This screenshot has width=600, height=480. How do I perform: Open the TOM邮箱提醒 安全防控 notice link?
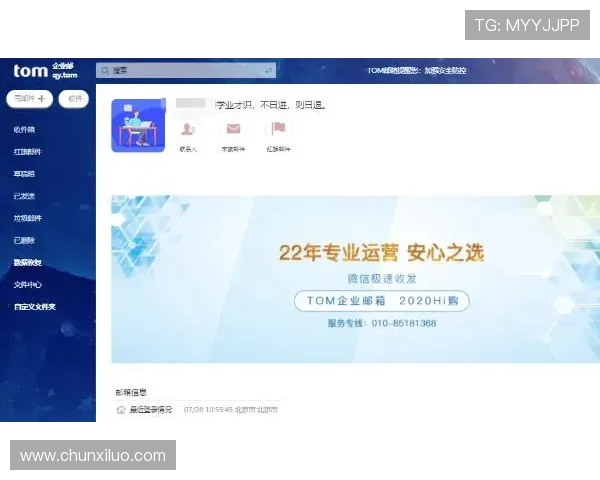pos(417,70)
